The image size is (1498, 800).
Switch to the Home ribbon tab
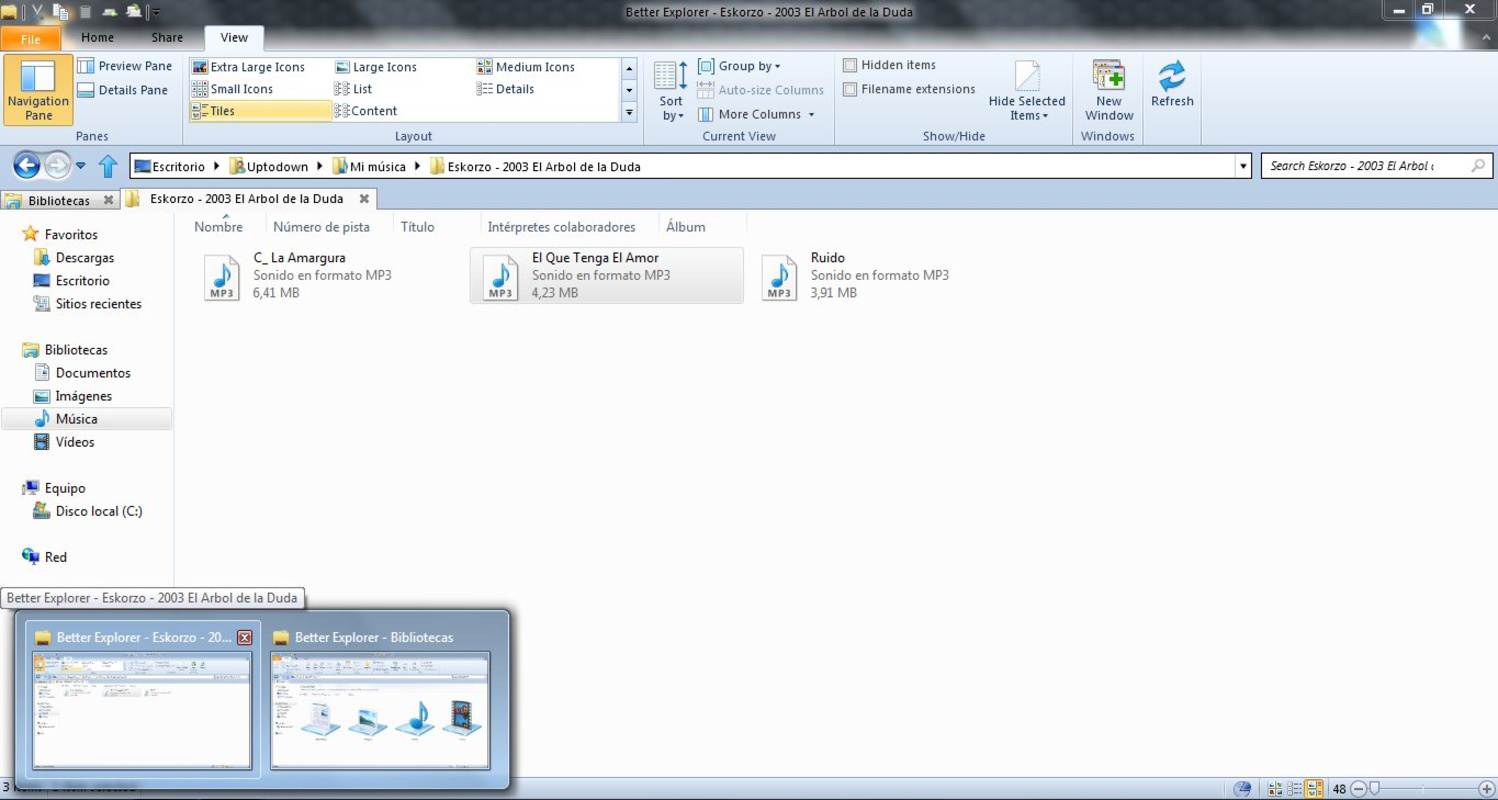point(98,38)
